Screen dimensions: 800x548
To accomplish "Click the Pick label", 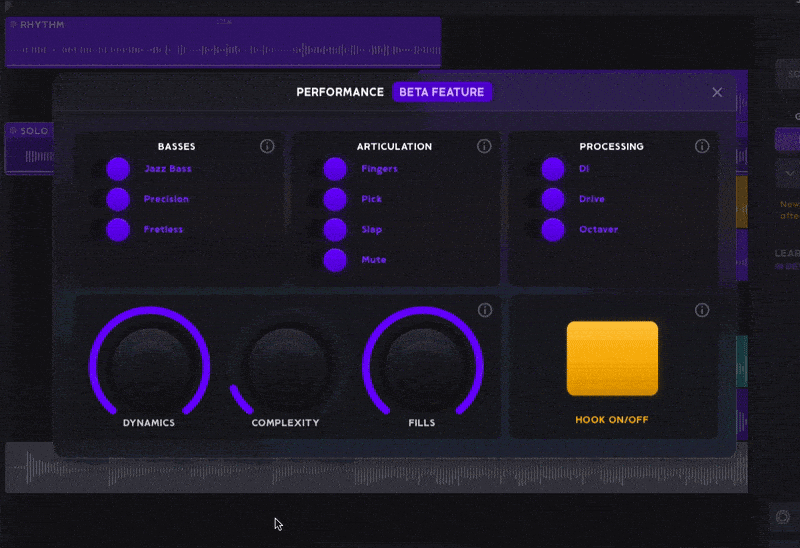I will tap(371, 200).
